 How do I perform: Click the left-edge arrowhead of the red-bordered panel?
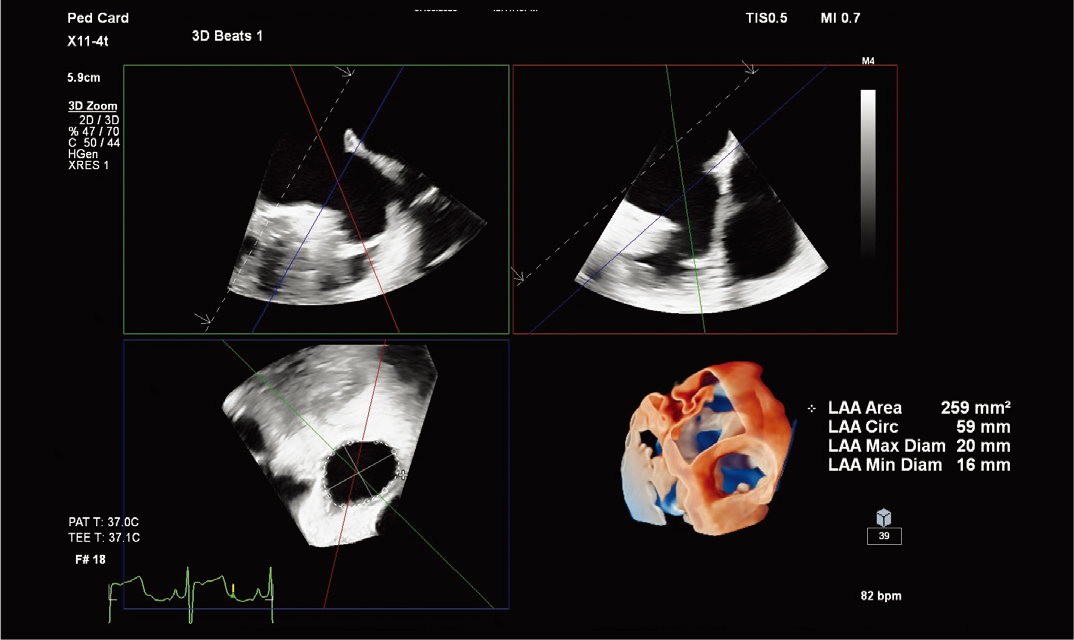518,276
